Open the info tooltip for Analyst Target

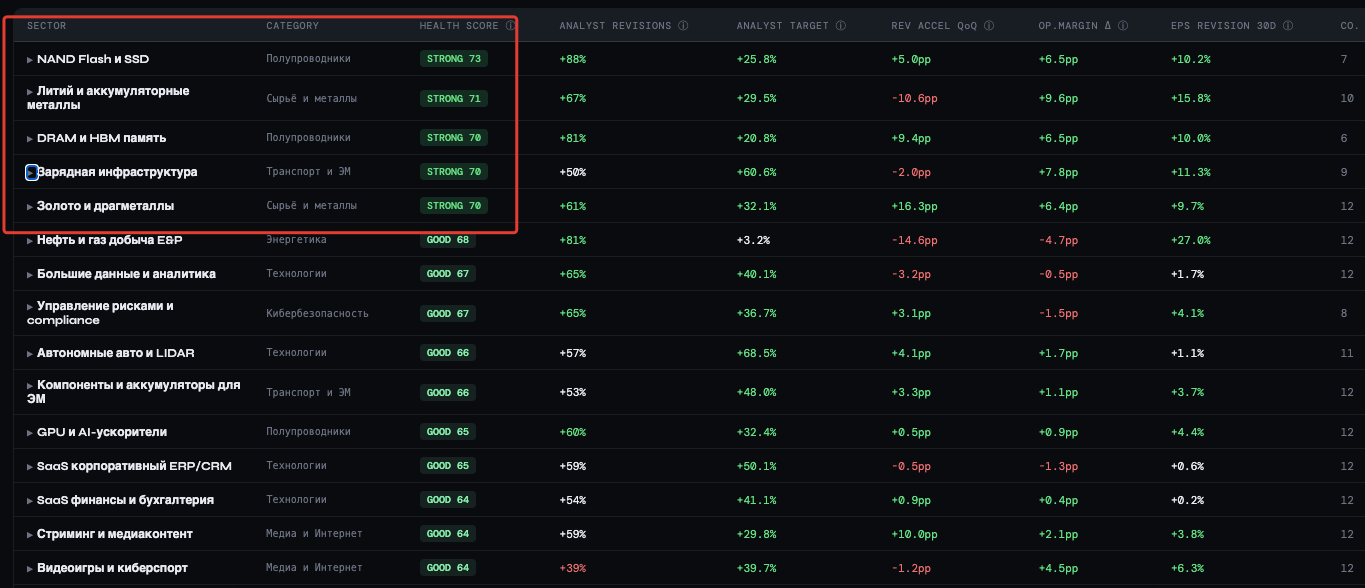coord(841,26)
